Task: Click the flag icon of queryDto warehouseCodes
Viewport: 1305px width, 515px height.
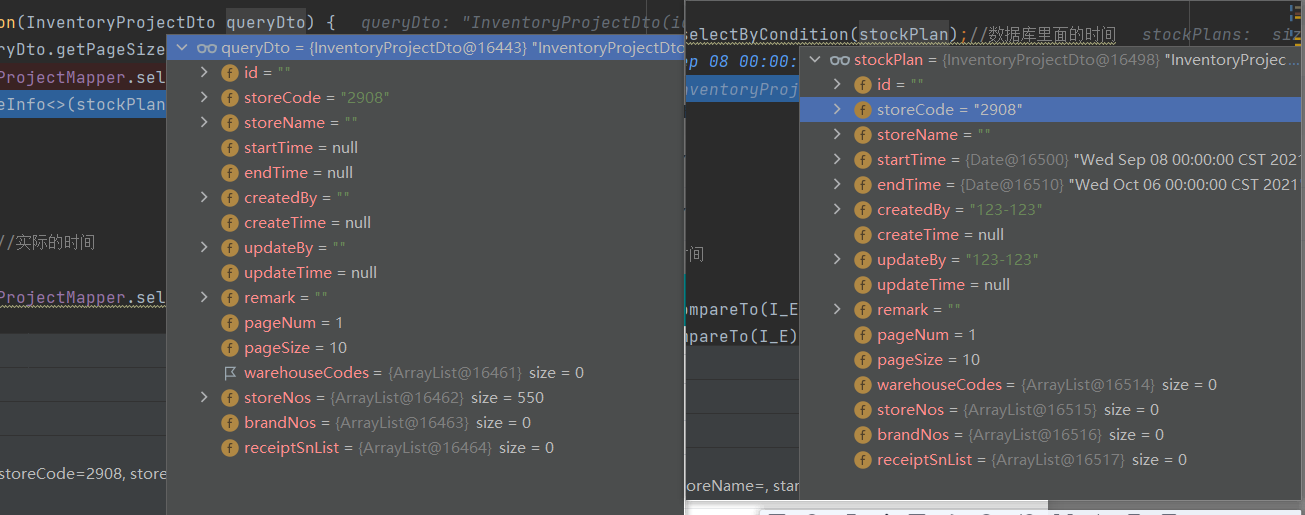Action: point(230,373)
